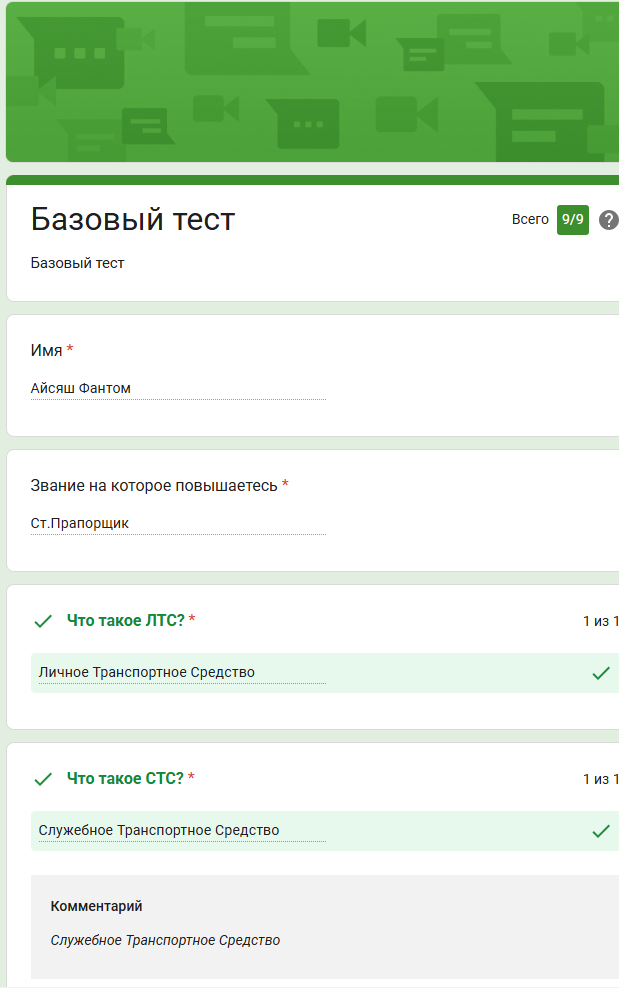This screenshot has width=619, height=988.
Task: Click the checkmark right of the 'Служебное Транспортное Средство' answer
Action: 600,831
